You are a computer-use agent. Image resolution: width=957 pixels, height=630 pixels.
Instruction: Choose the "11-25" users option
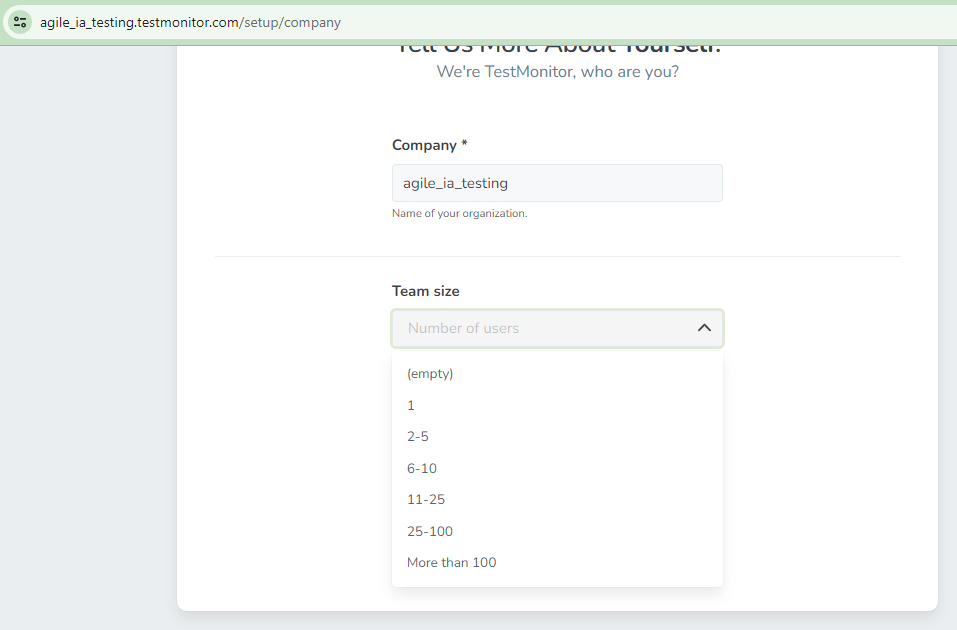click(557, 499)
